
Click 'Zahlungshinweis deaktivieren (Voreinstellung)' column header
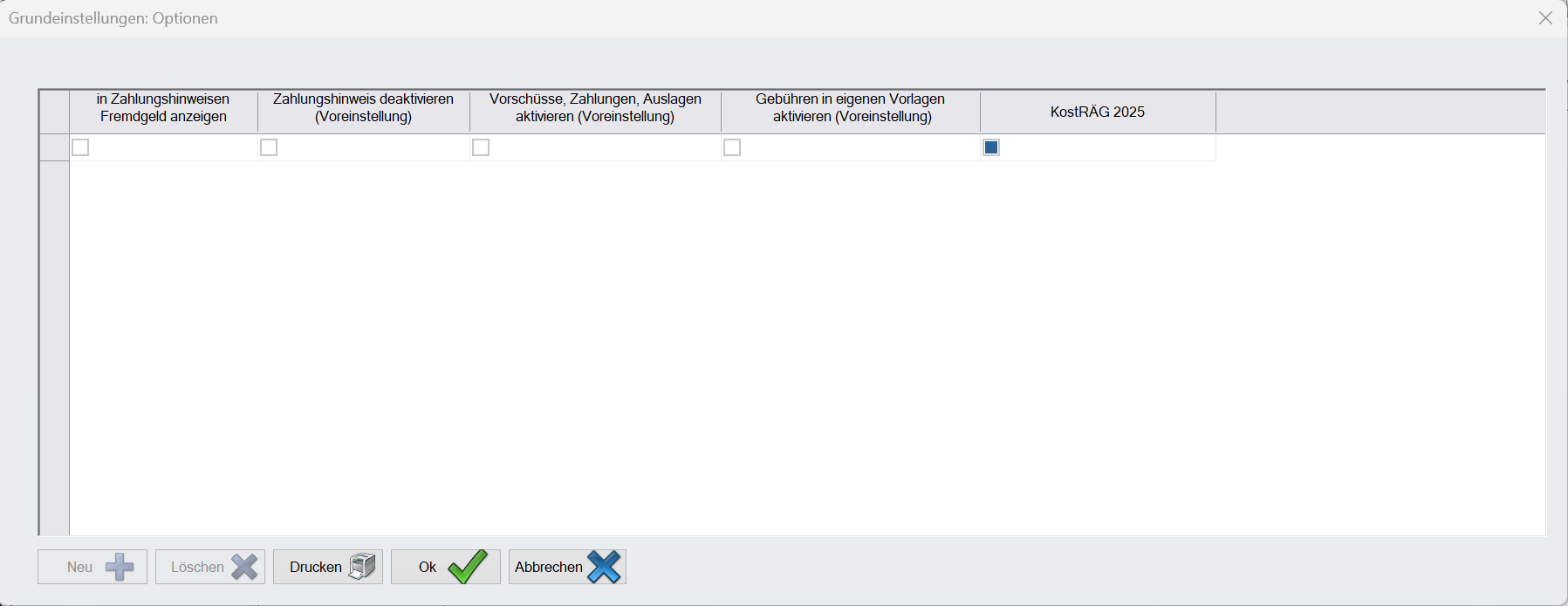(364, 112)
